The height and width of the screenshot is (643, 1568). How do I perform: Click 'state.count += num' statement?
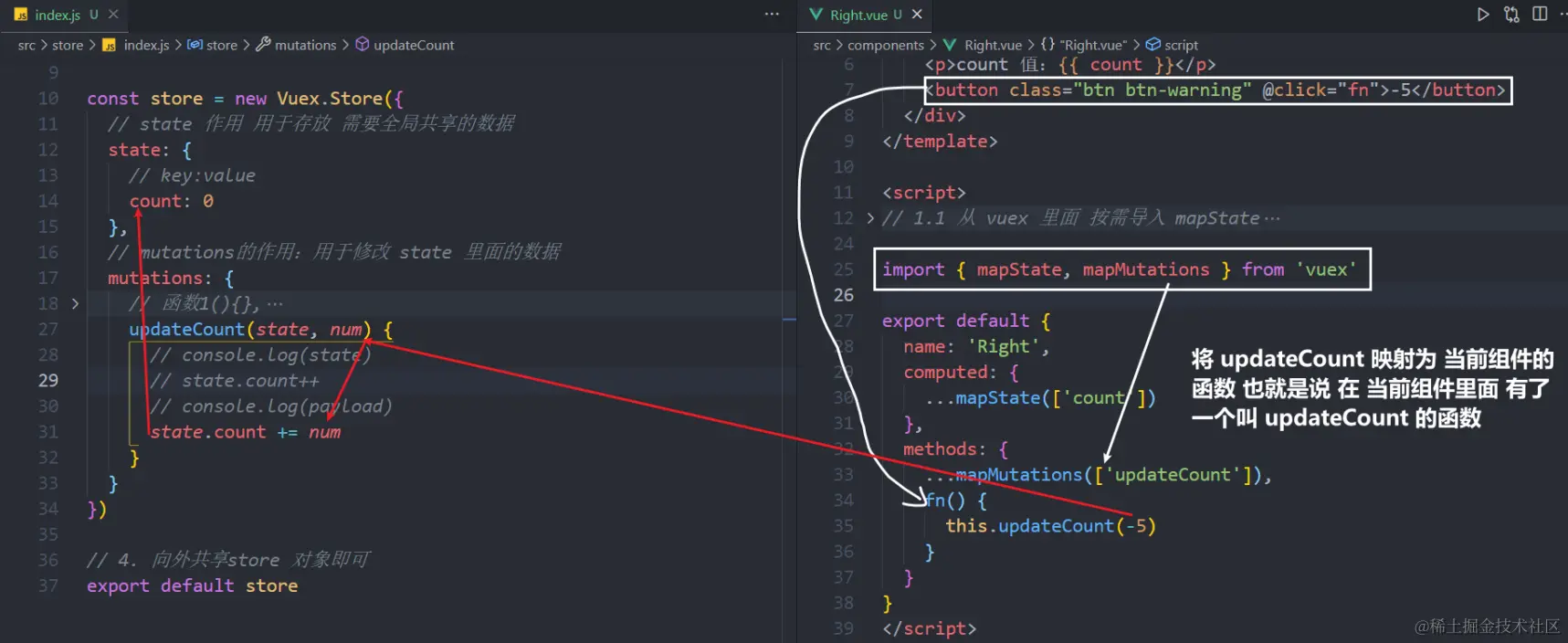click(x=246, y=432)
